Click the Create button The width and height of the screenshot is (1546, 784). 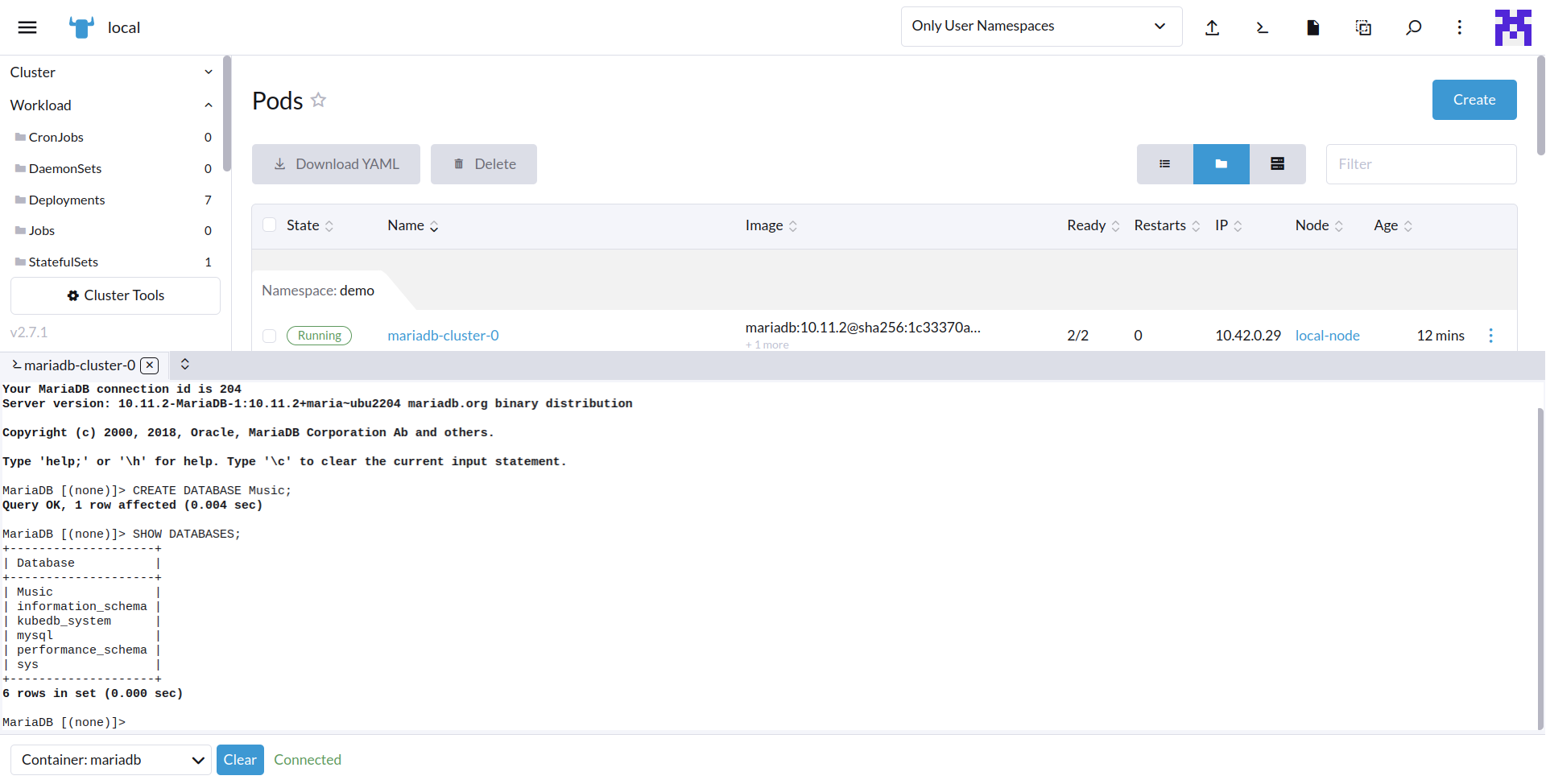pos(1474,100)
